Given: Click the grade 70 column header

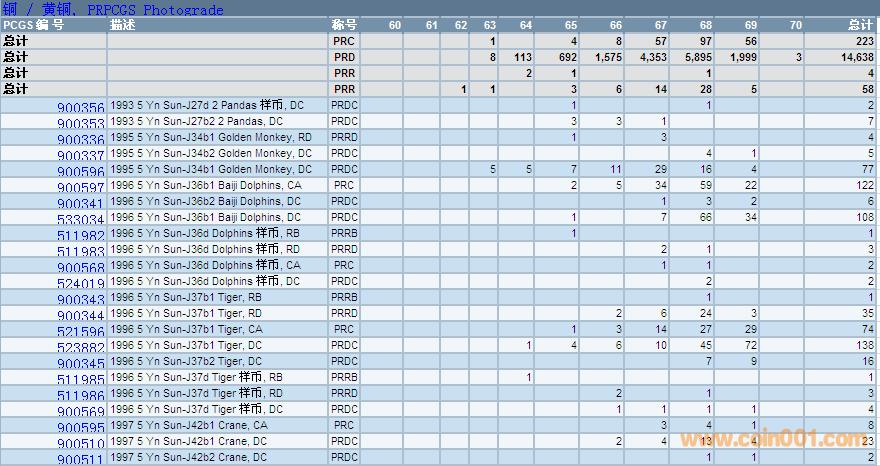Looking at the screenshot, I should point(795,24).
